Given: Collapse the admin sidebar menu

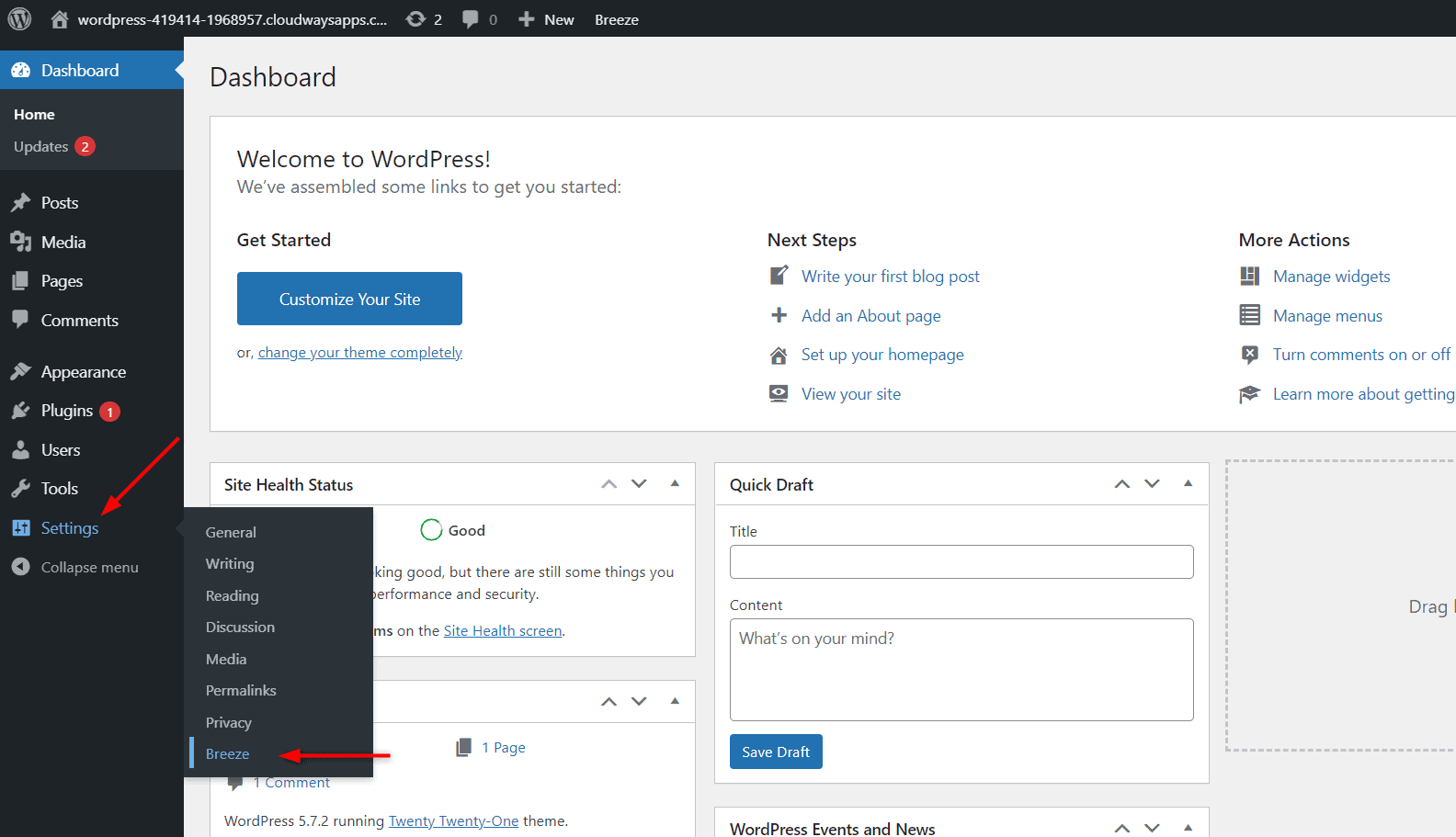Looking at the screenshot, I should coord(75,567).
